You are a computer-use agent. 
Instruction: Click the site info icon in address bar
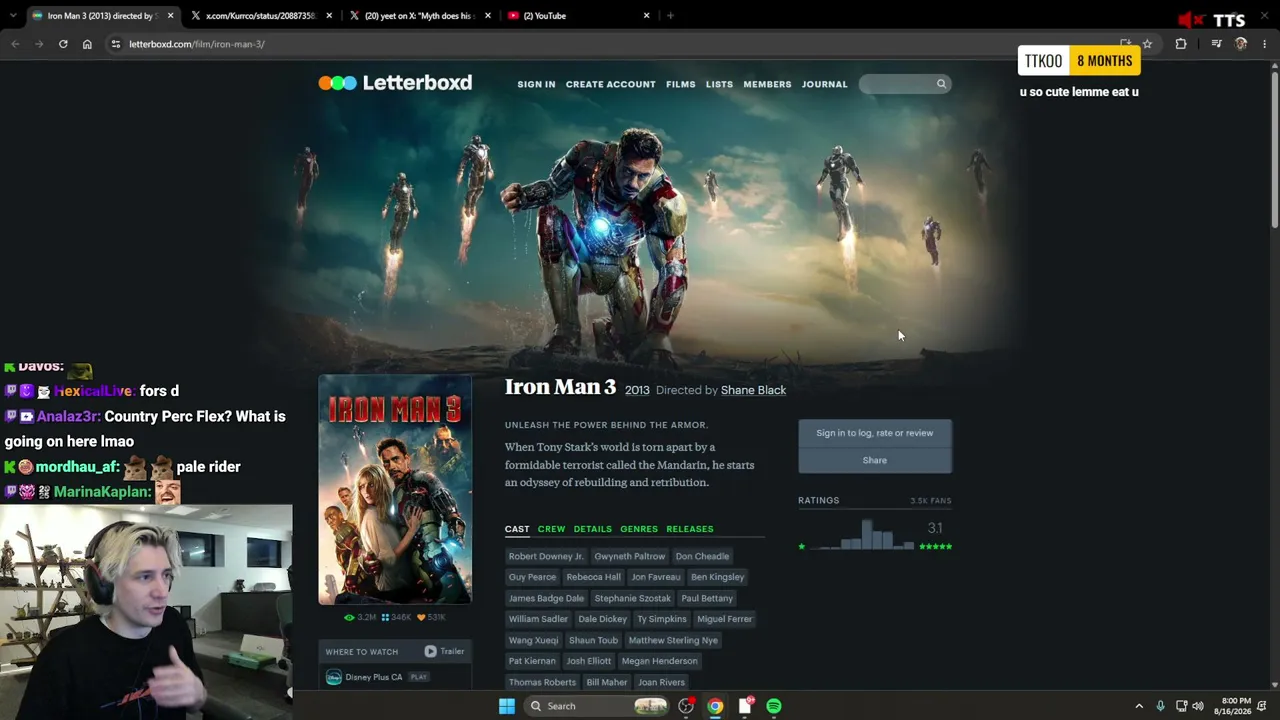coord(116,44)
